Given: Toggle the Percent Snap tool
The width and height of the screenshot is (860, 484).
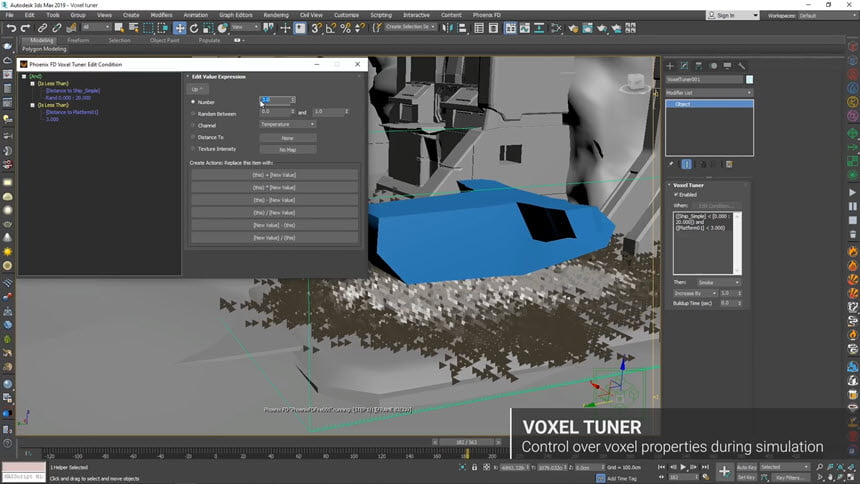Looking at the screenshot, I should [x=346, y=28].
